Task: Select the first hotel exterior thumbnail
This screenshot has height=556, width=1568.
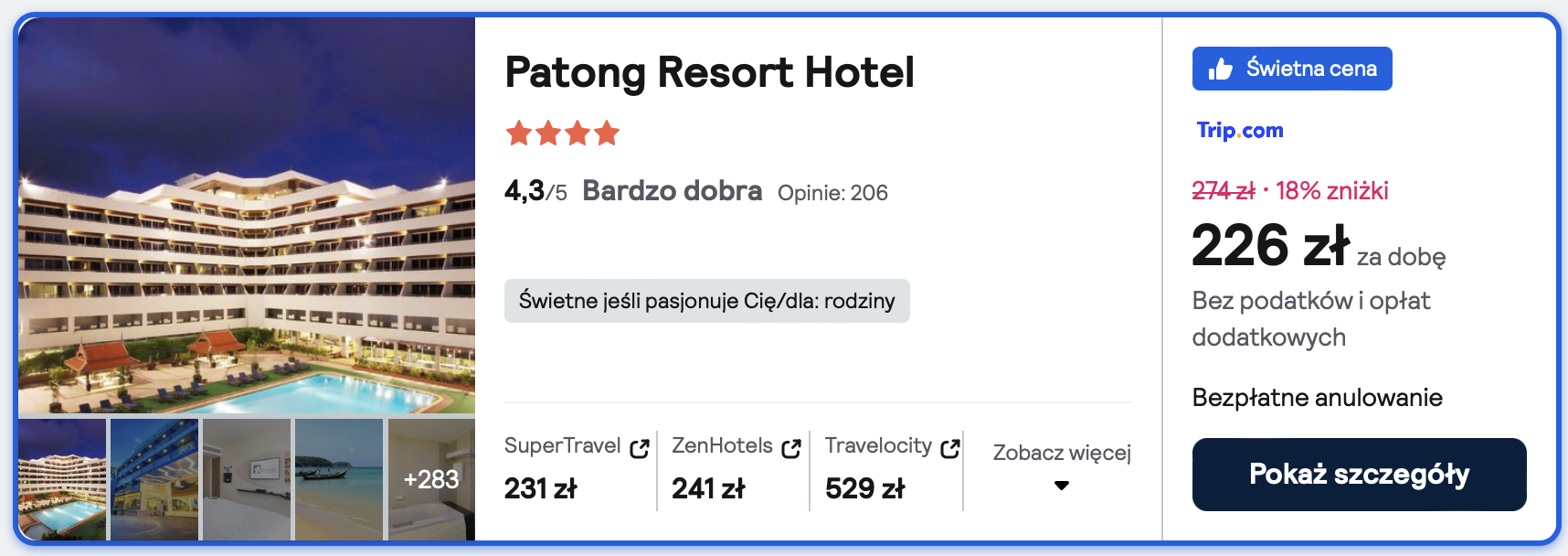Action: click(x=62, y=479)
